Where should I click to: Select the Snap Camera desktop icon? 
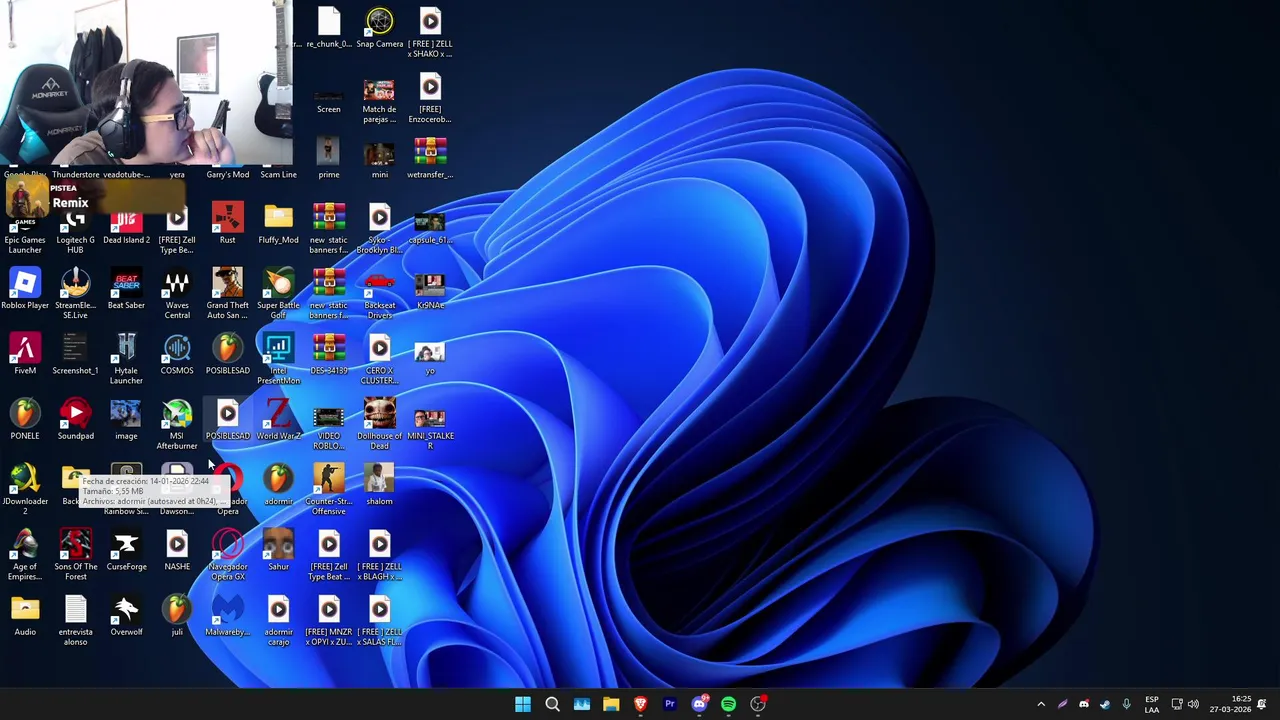tap(379, 28)
